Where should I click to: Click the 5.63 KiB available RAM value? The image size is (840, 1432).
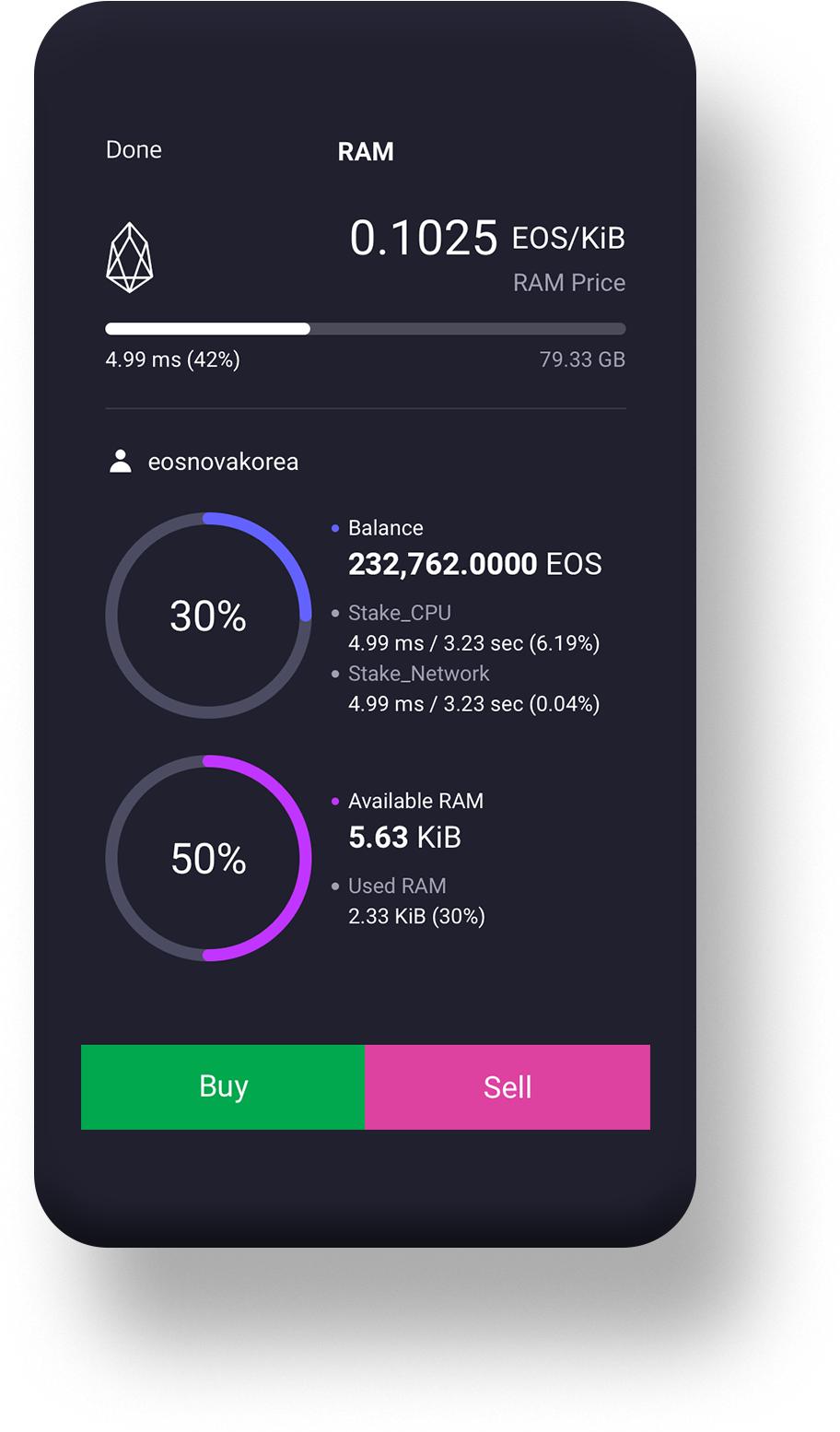[x=404, y=838]
